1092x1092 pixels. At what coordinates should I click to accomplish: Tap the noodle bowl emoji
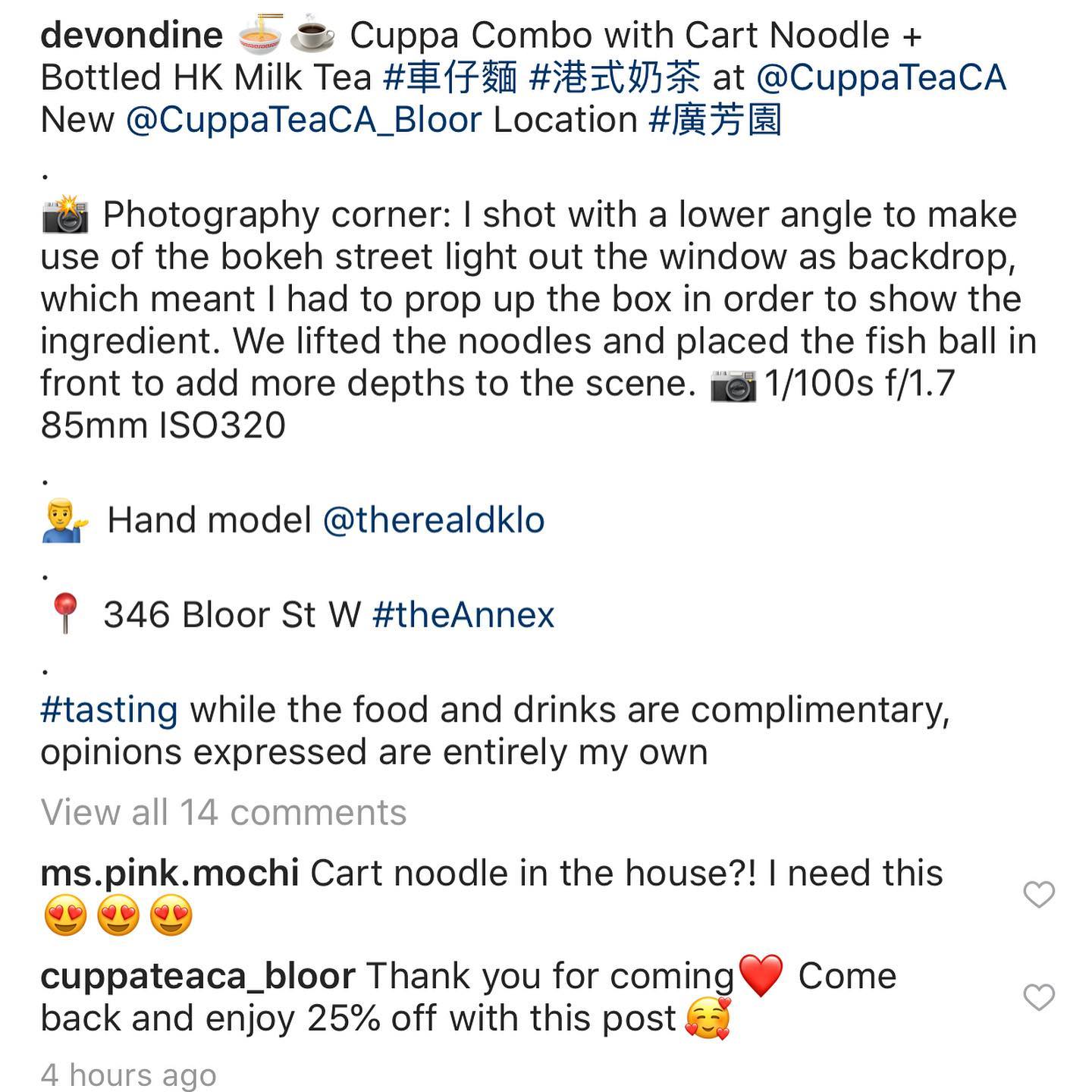point(260,35)
